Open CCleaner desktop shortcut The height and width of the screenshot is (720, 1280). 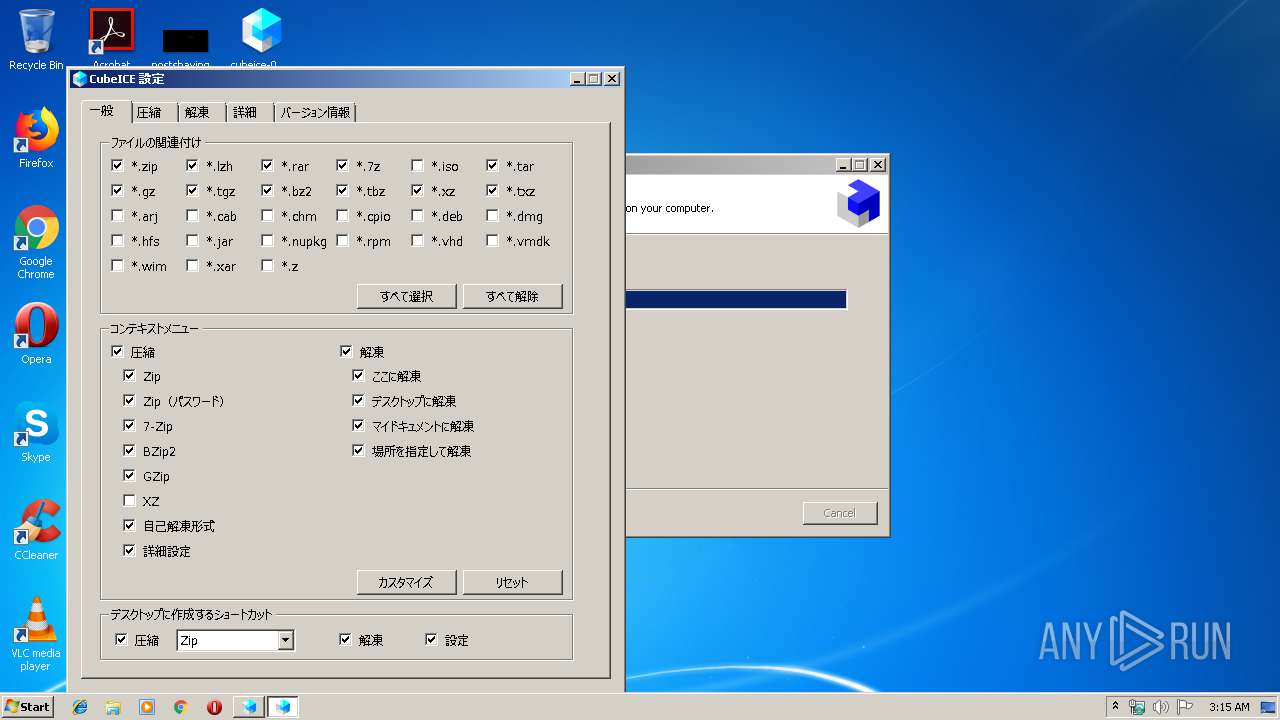tap(36, 529)
